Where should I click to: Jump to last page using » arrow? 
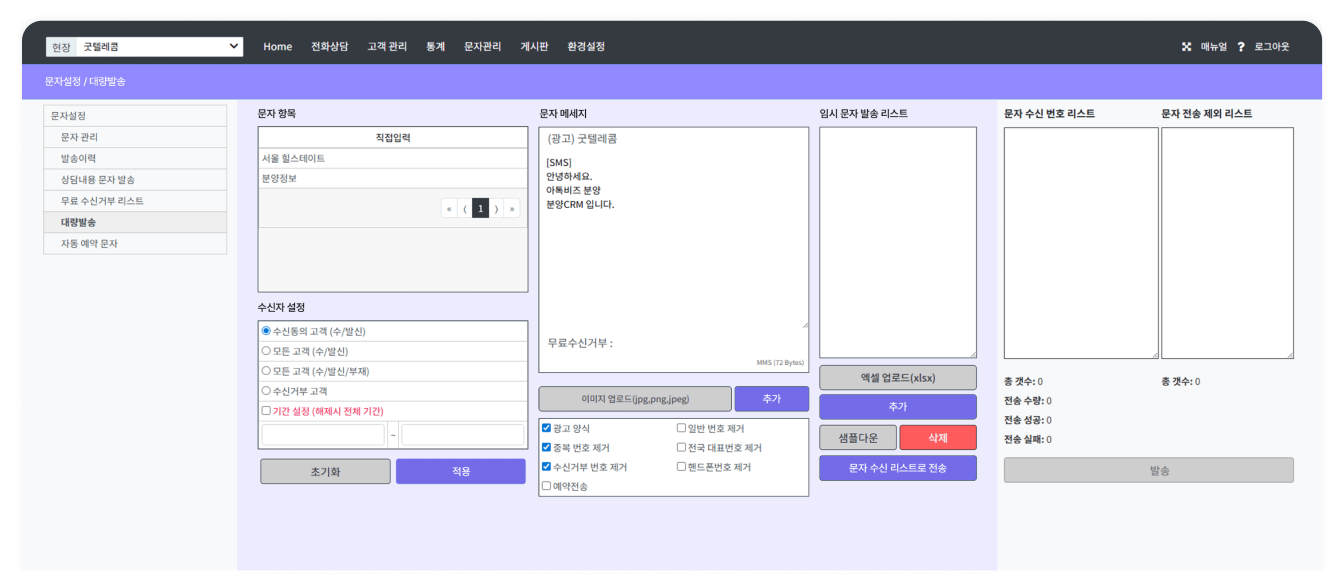click(x=511, y=207)
